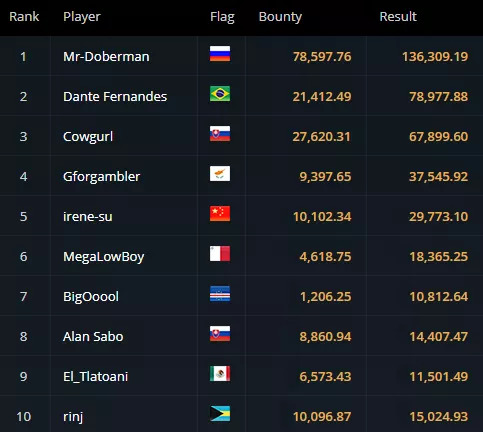
Task: Click the Russian flag beside Mr-Doberman
Action: pos(220,54)
